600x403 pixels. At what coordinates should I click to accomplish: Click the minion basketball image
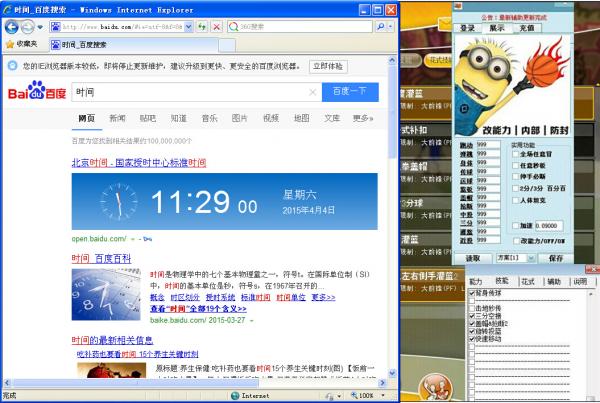click(513, 85)
